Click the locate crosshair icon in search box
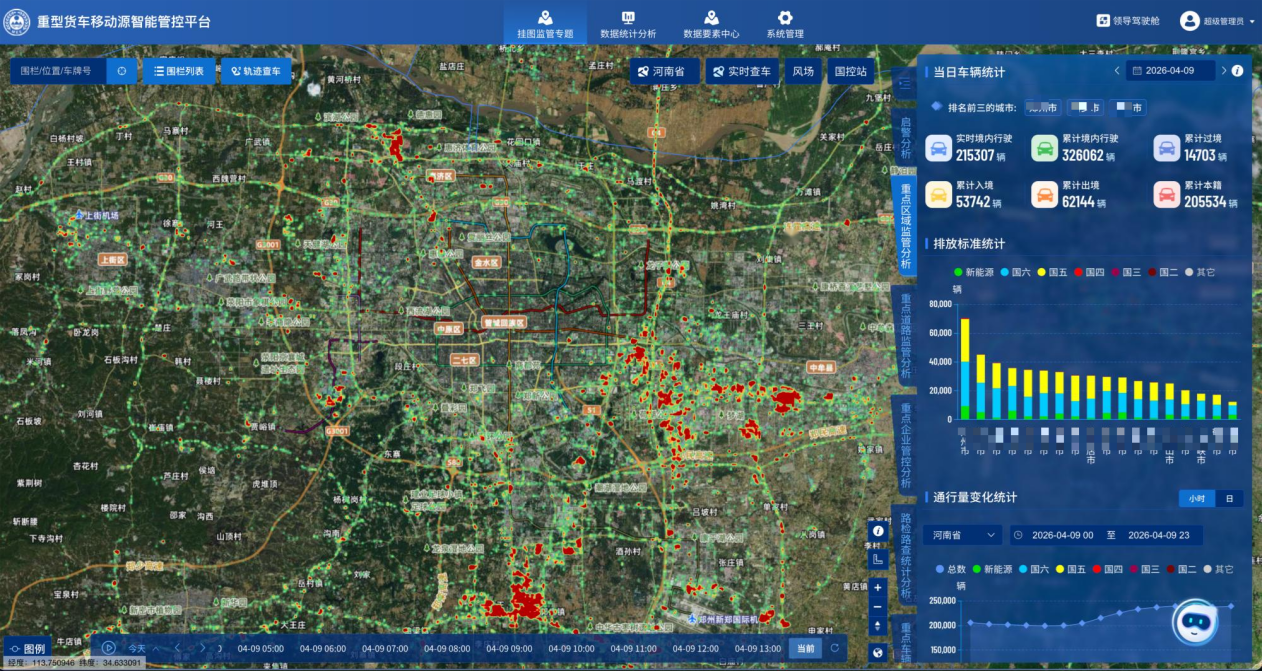The image size is (1262, 671). pyautogui.click(x=122, y=71)
